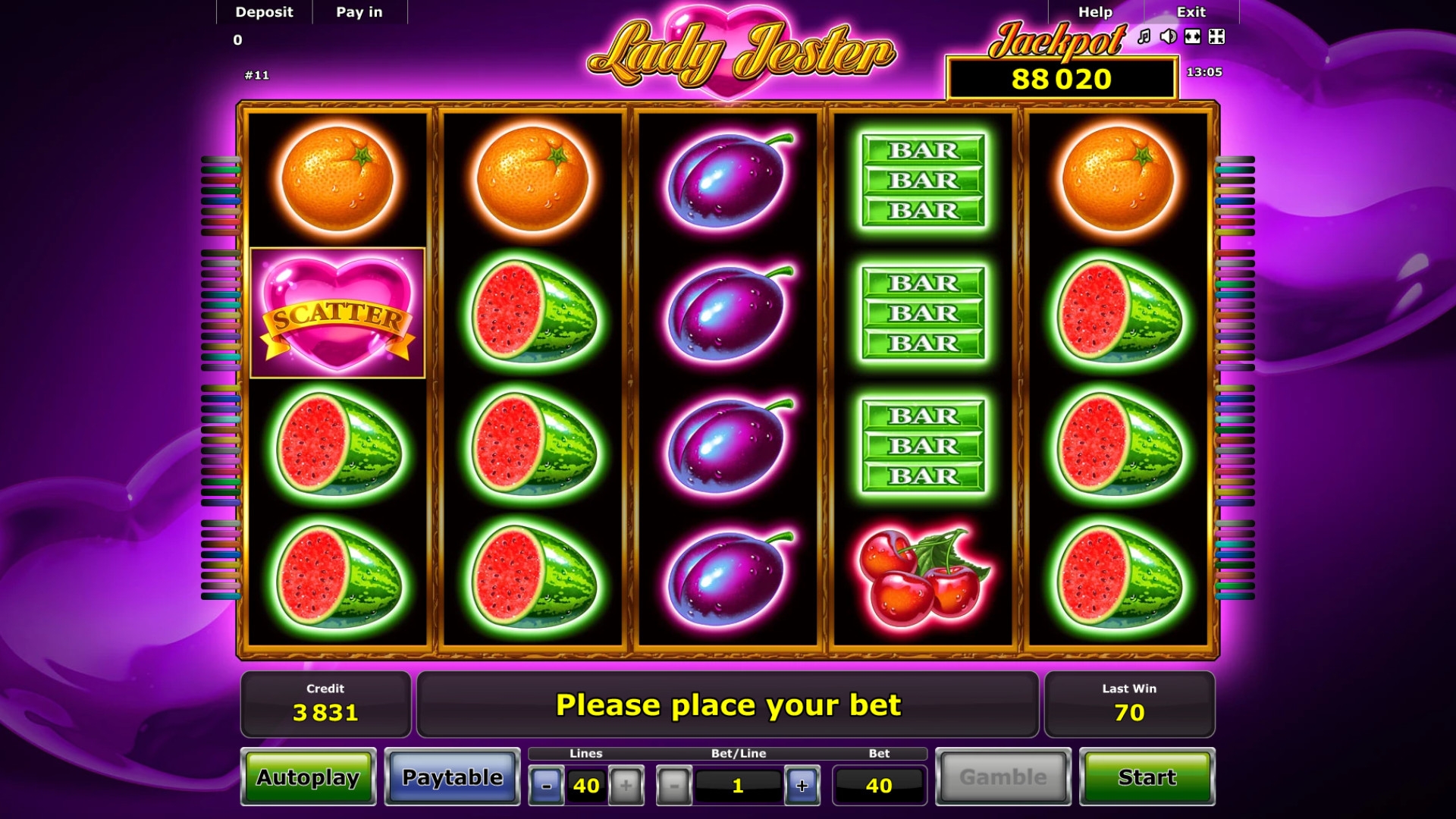Image resolution: width=1456 pixels, height=819 pixels.
Task: Open the Deposit menu item
Action: [x=264, y=12]
